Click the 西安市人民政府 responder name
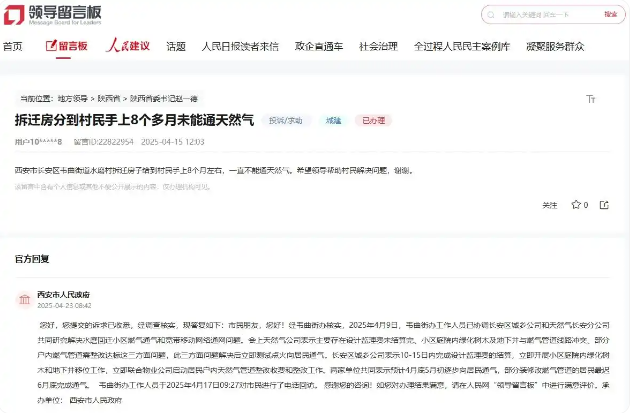This screenshot has width=632, height=413. (64, 295)
